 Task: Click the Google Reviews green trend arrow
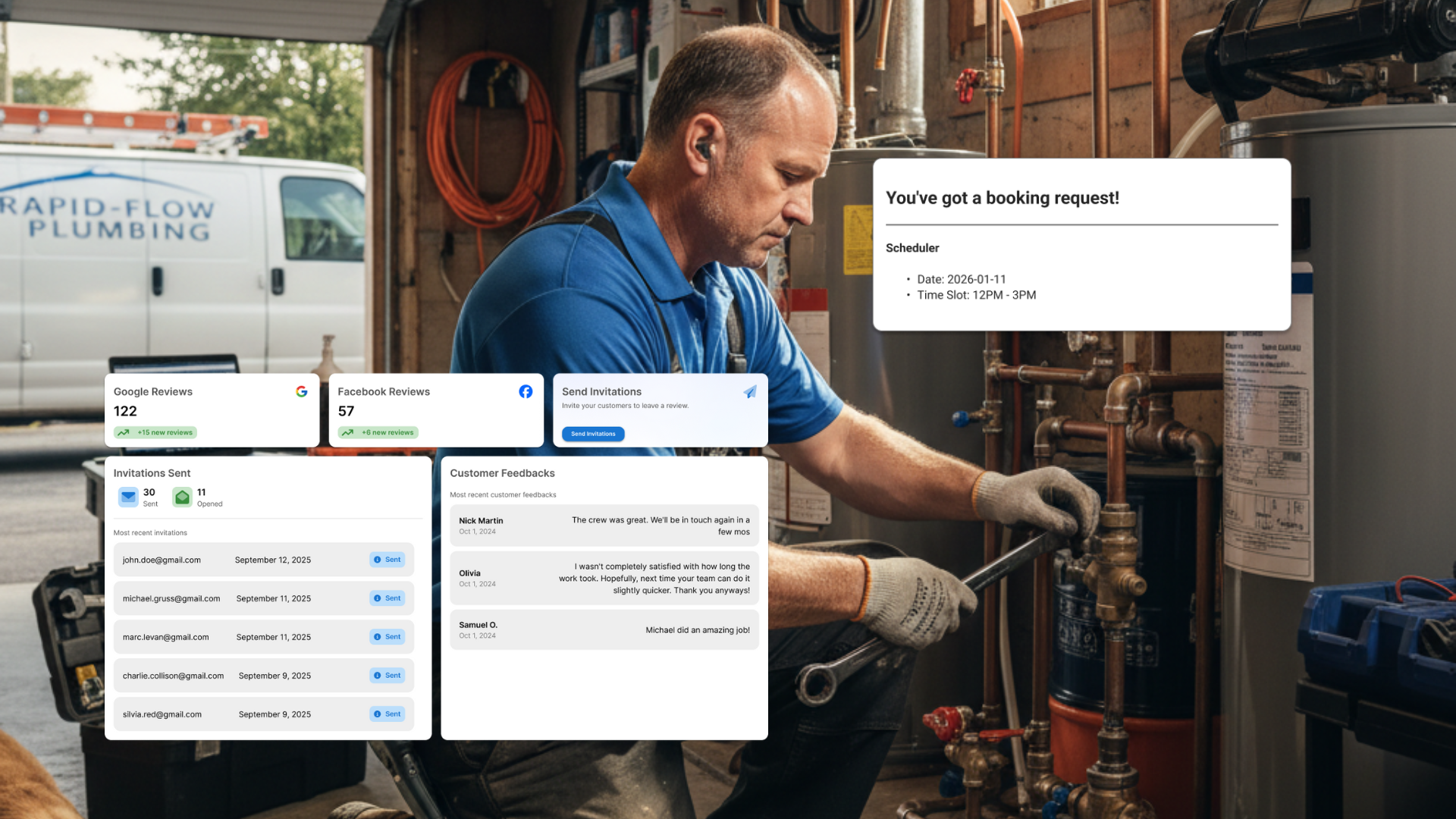(123, 433)
